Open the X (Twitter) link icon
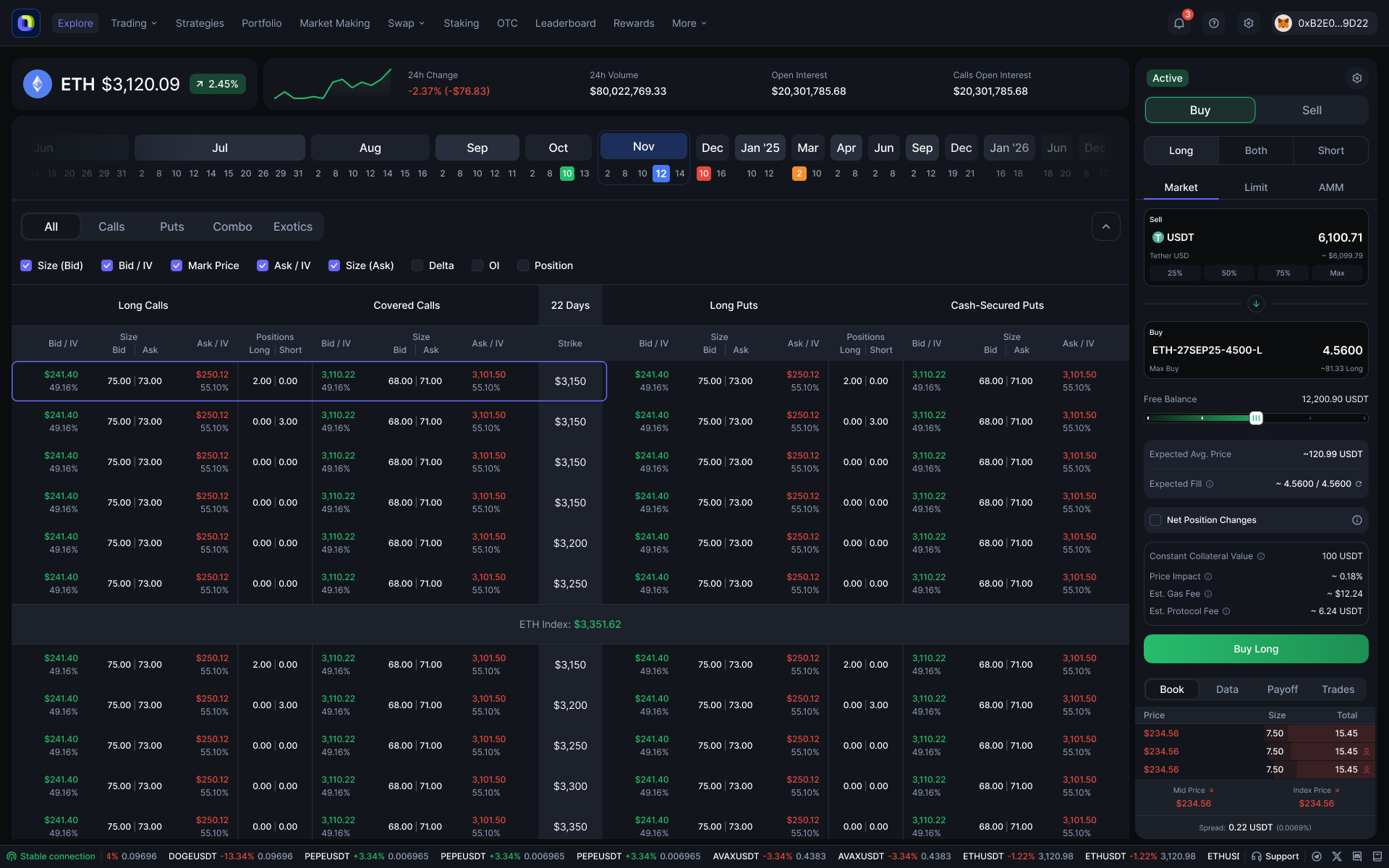Viewport: 1389px width, 868px height. point(1337,856)
